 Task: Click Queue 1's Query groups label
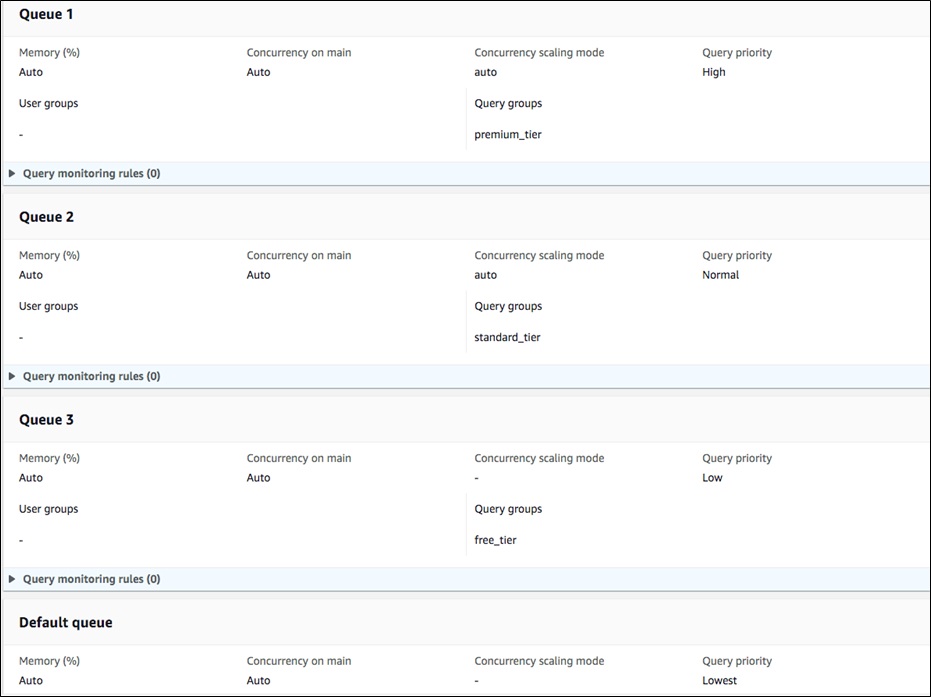(x=508, y=103)
